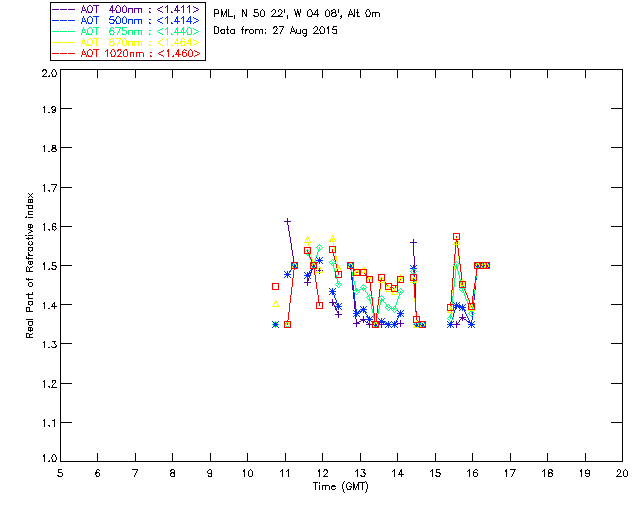Click the AOT 400nm legend entry
The width and height of the screenshot is (640, 512).
pos(126,9)
